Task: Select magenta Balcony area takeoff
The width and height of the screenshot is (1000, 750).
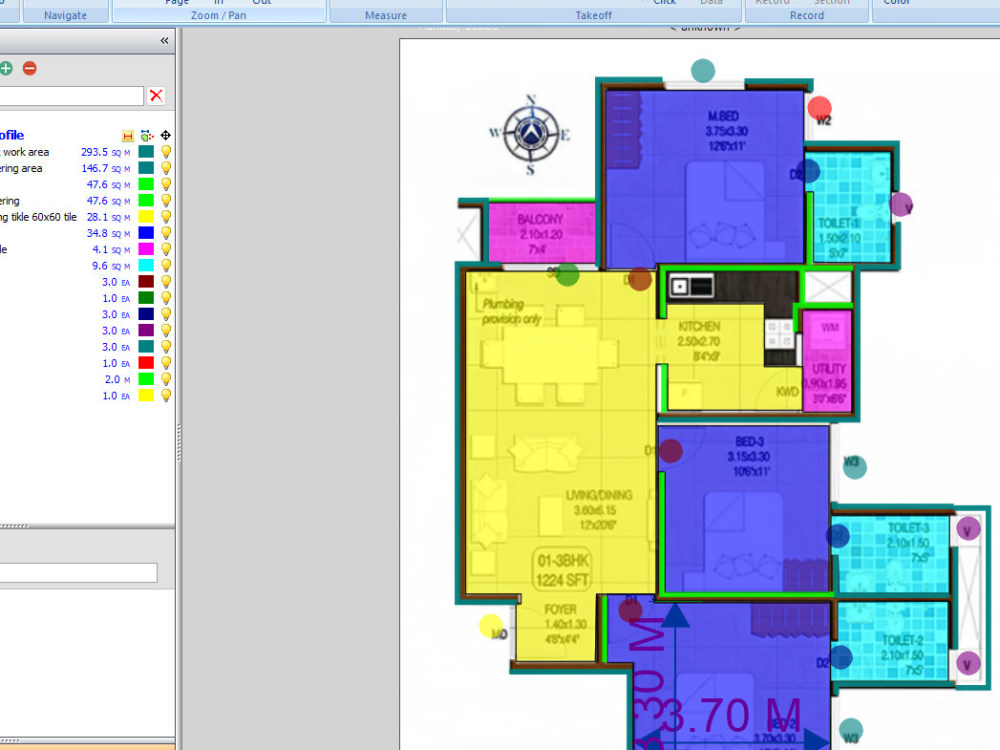Action: click(541, 232)
